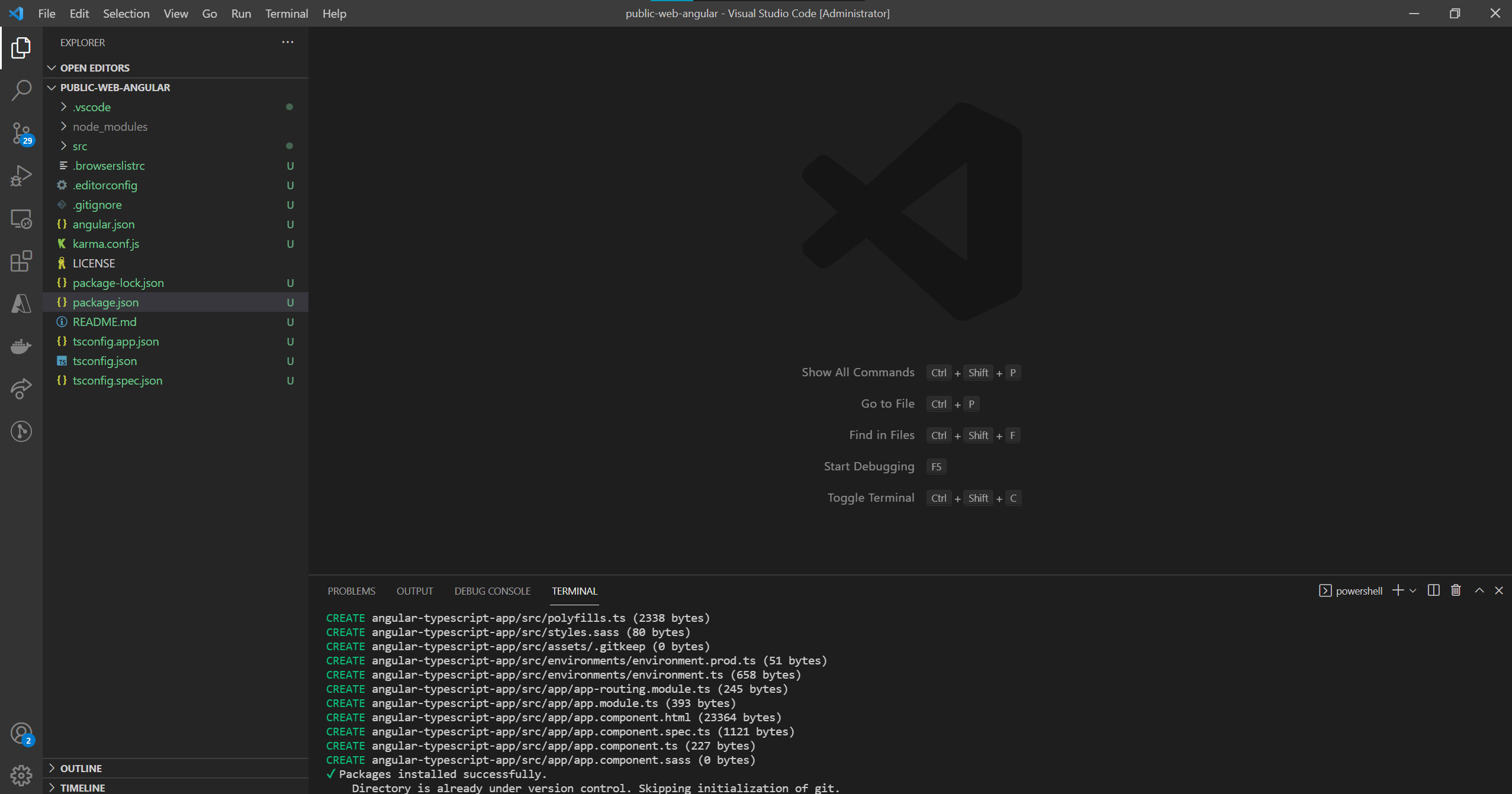1512x794 pixels.
Task: Expand the .vscode folder
Action: (176, 107)
